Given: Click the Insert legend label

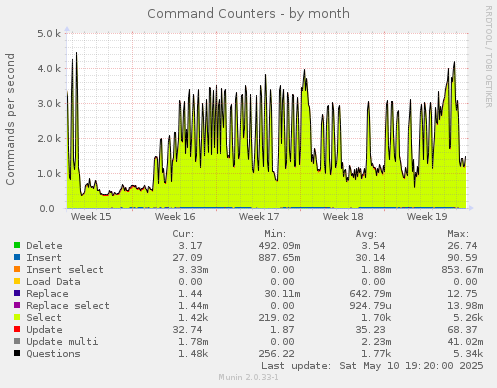Looking at the screenshot, I should 44,258.
